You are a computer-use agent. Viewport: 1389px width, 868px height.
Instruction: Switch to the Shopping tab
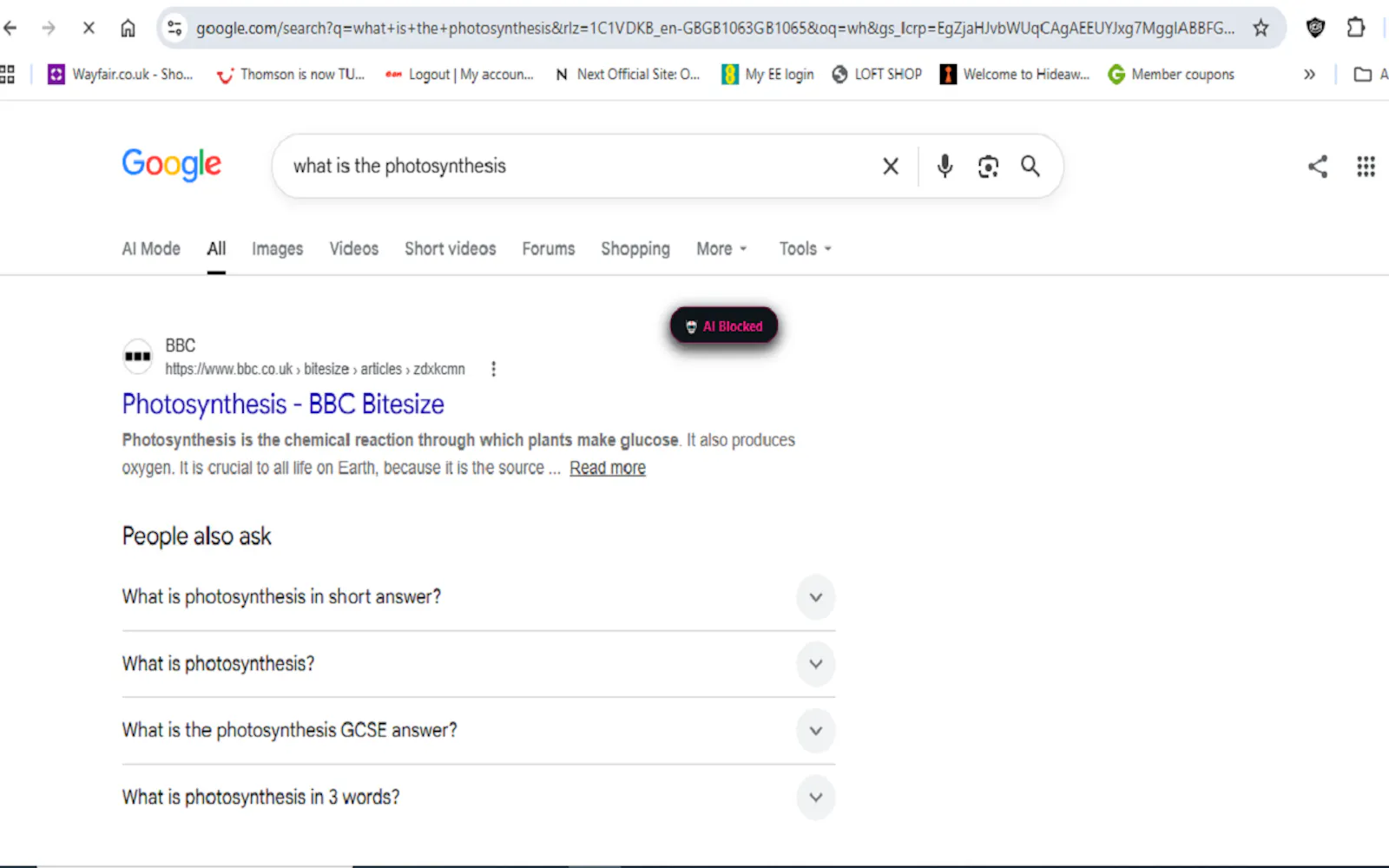pyautogui.click(x=635, y=249)
